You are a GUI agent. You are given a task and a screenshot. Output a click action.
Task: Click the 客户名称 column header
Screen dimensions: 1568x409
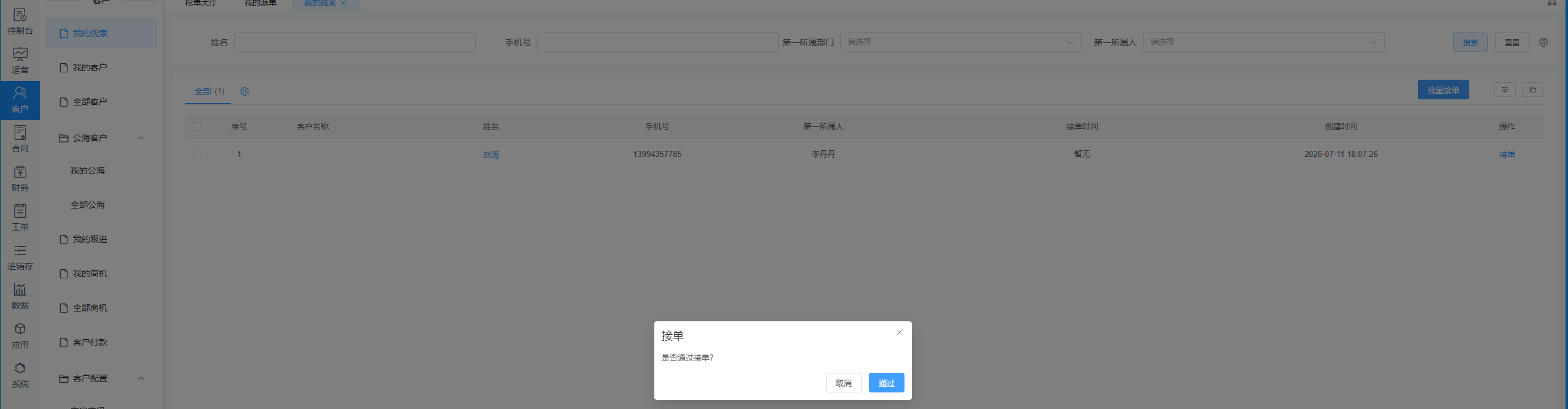(x=313, y=126)
